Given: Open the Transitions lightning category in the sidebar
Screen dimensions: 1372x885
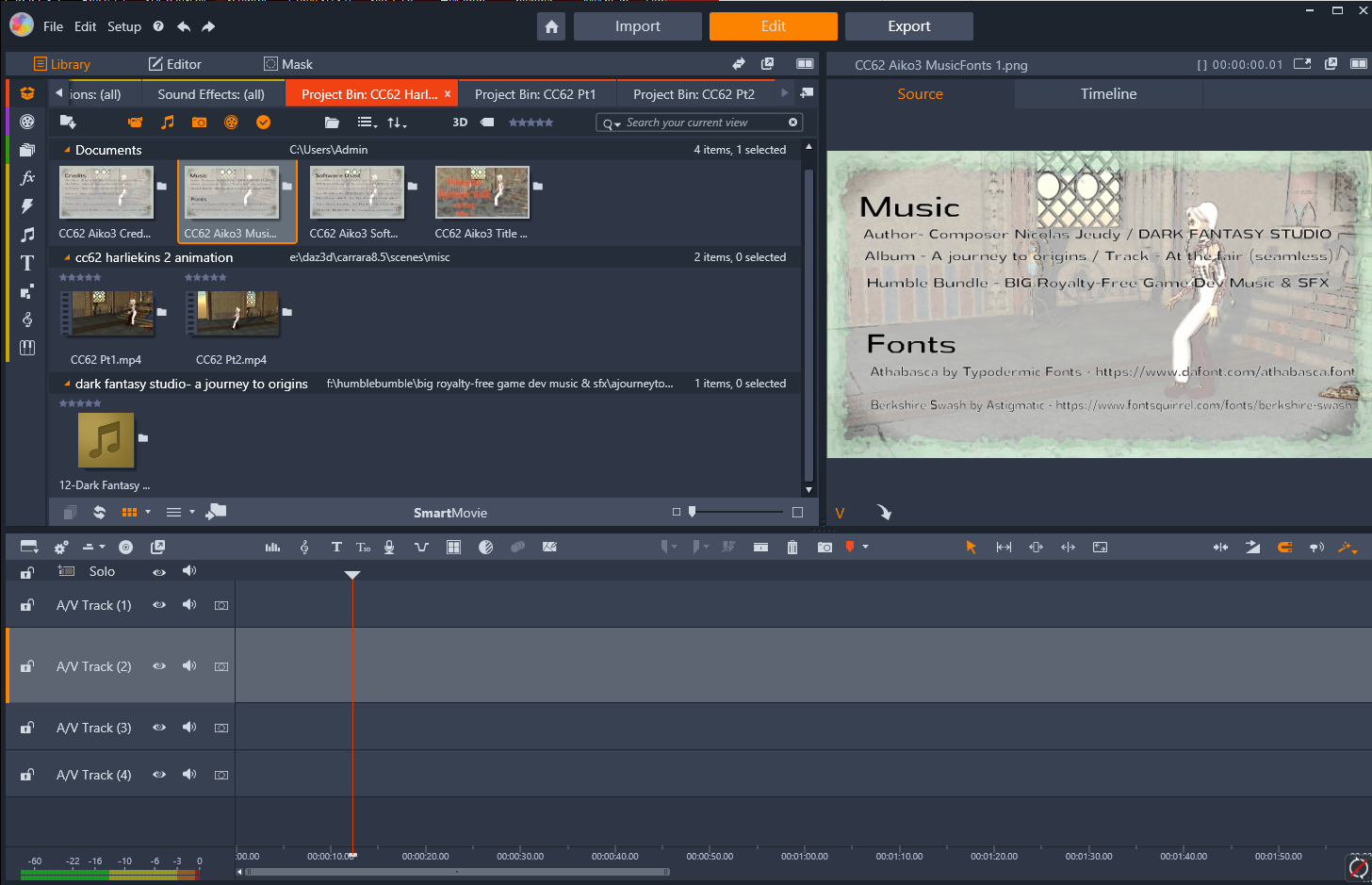Looking at the screenshot, I should tap(27, 206).
